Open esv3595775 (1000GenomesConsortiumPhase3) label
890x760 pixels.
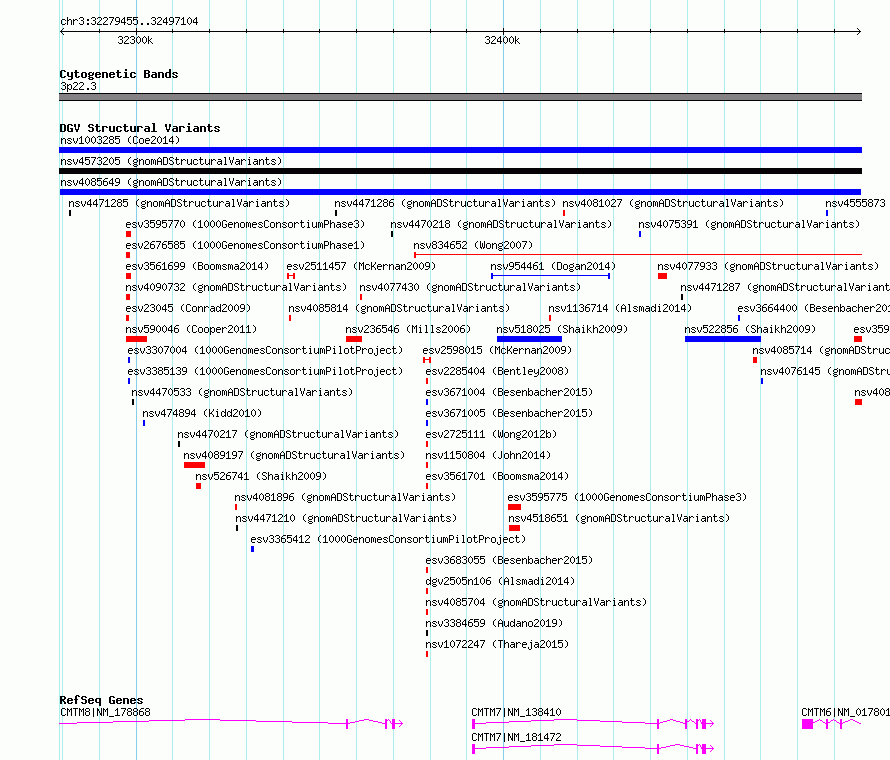coord(627,497)
